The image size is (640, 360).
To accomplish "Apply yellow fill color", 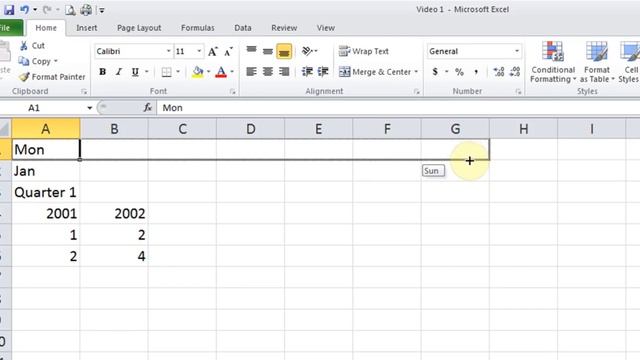I will [x=198, y=72].
